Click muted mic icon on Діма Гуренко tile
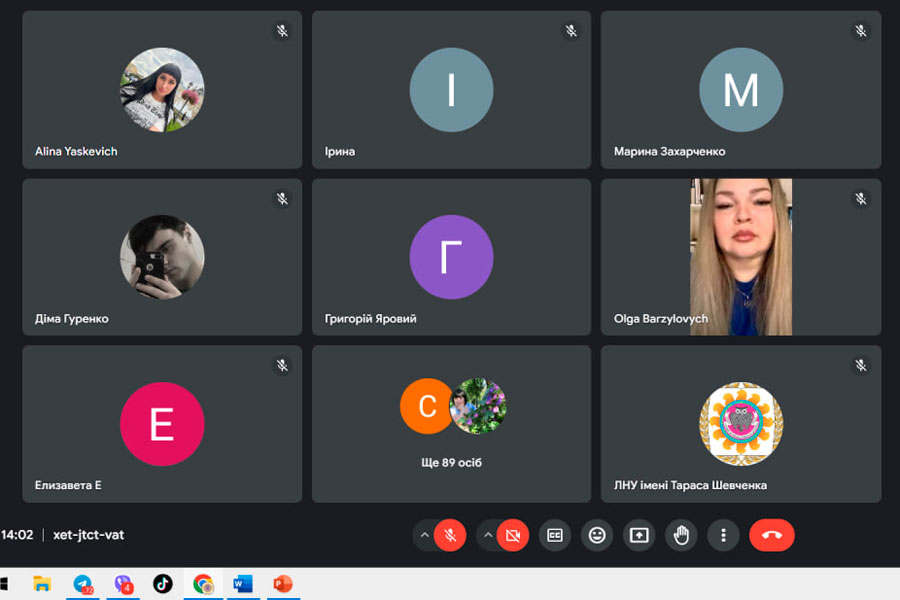900x600 pixels. coord(282,199)
